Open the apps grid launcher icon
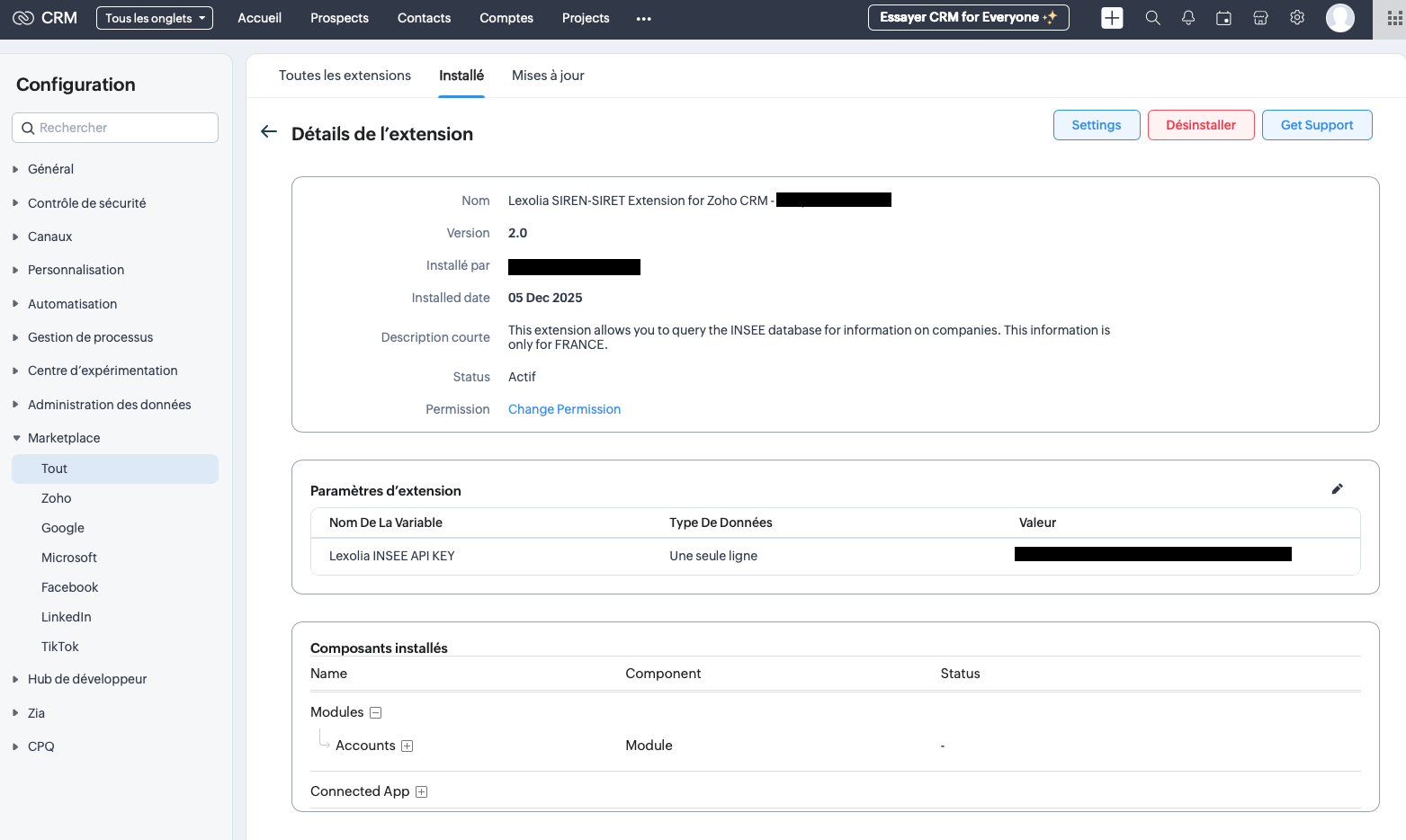1406x840 pixels. [1395, 18]
